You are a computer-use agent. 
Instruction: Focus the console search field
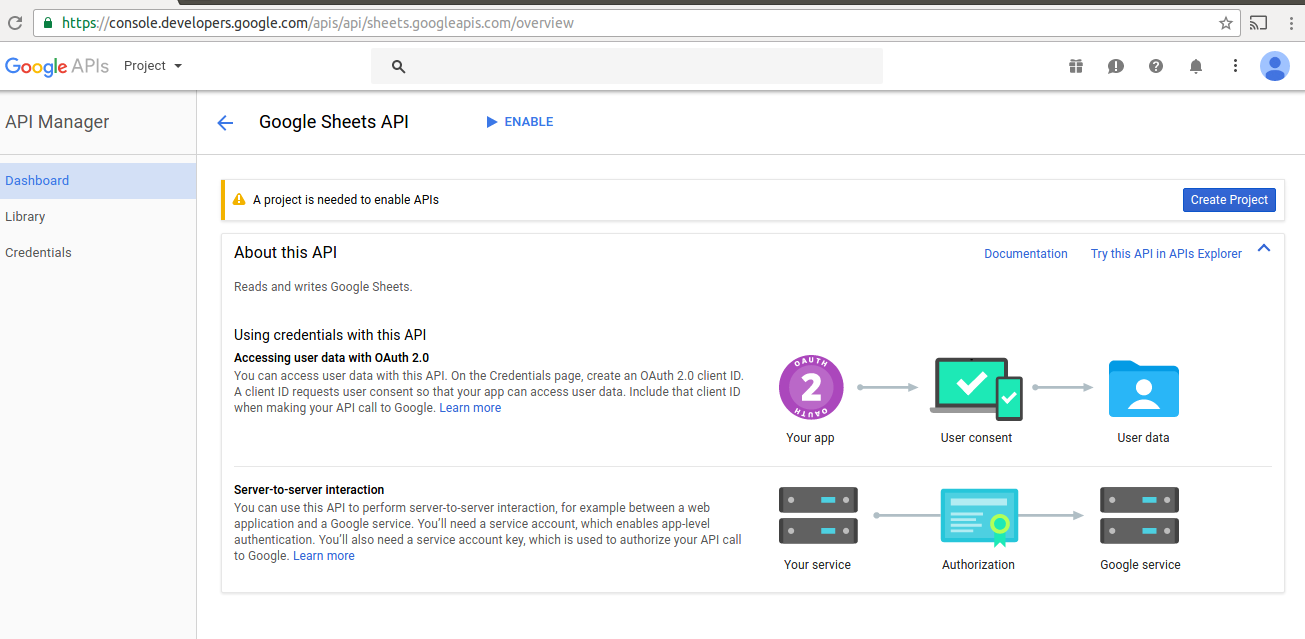pos(627,66)
